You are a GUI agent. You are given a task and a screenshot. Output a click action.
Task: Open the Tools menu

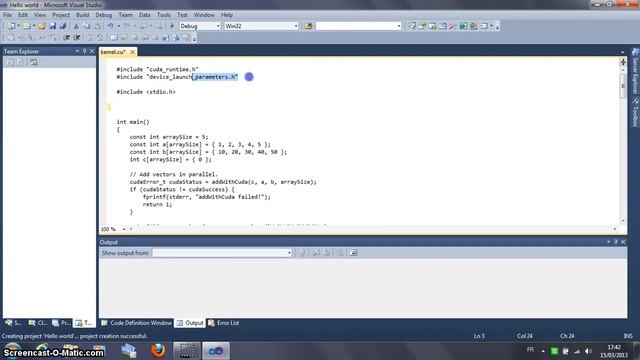click(164, 15)
